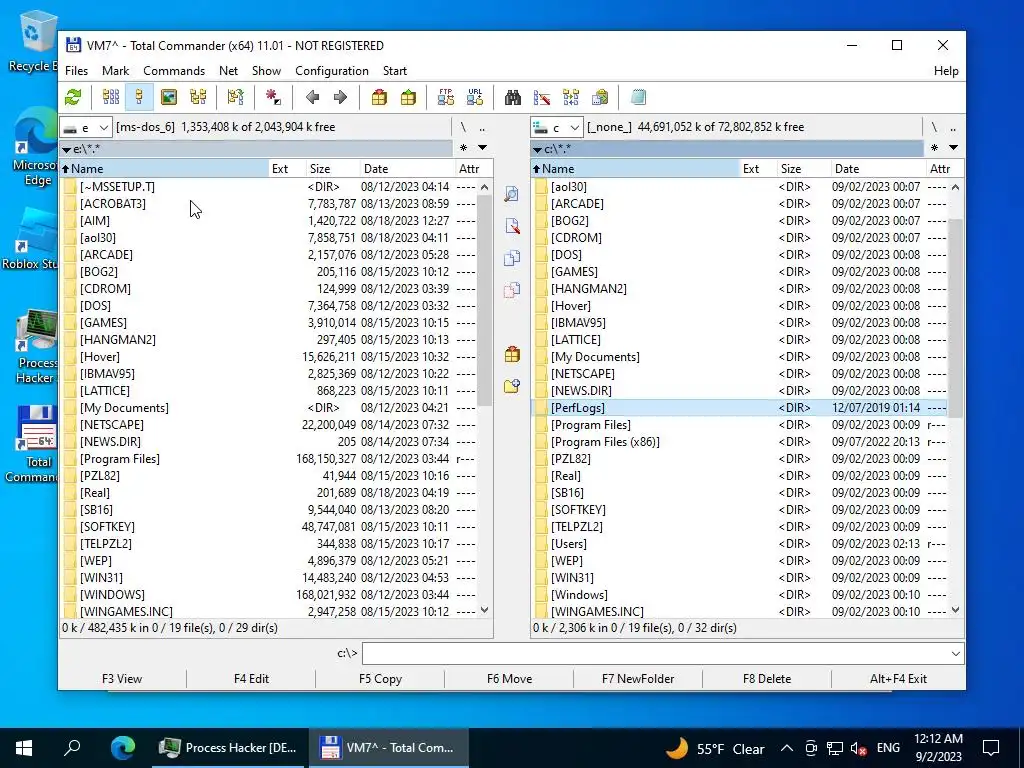The width and height of the screenshot is (1024, 768).
Task: Open the Multi-rename tool icon
Action: point(542,97)
